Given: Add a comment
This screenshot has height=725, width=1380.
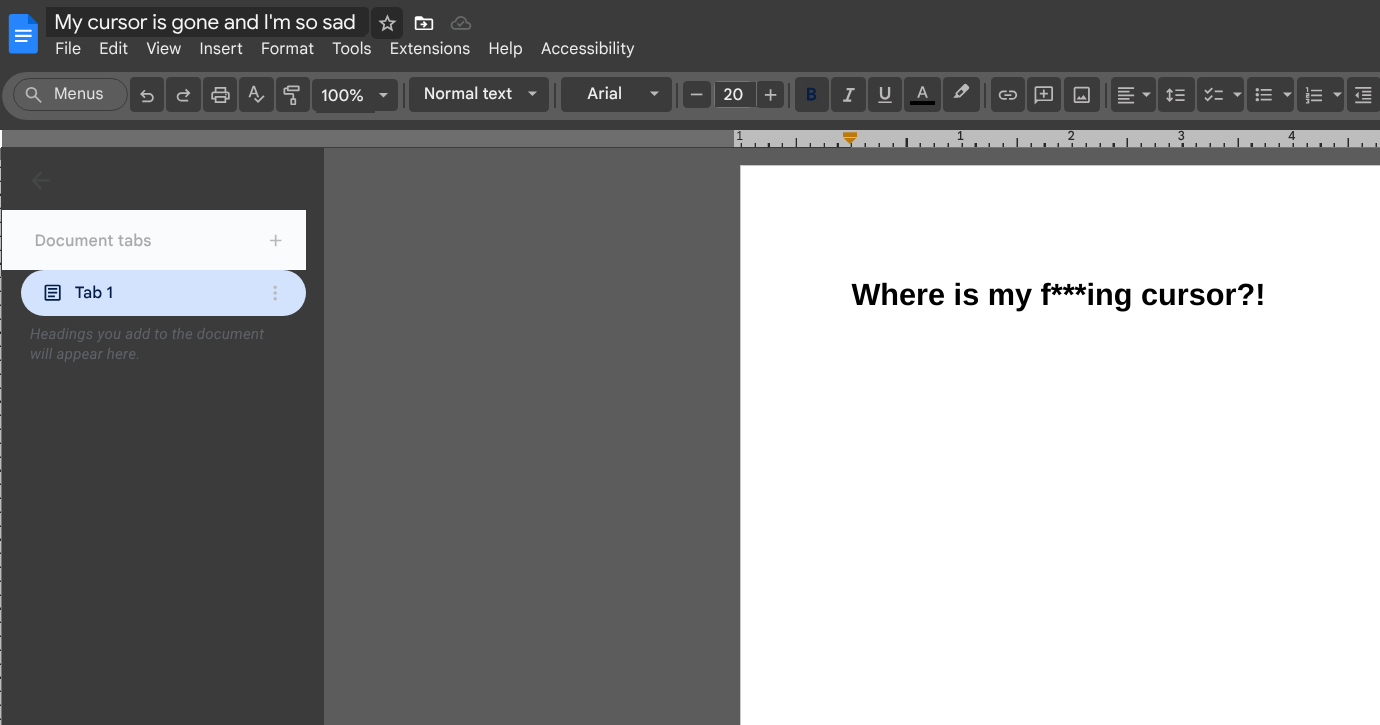Looking at the screenshot, I should pyautogui.click(x=1044, y=94).
